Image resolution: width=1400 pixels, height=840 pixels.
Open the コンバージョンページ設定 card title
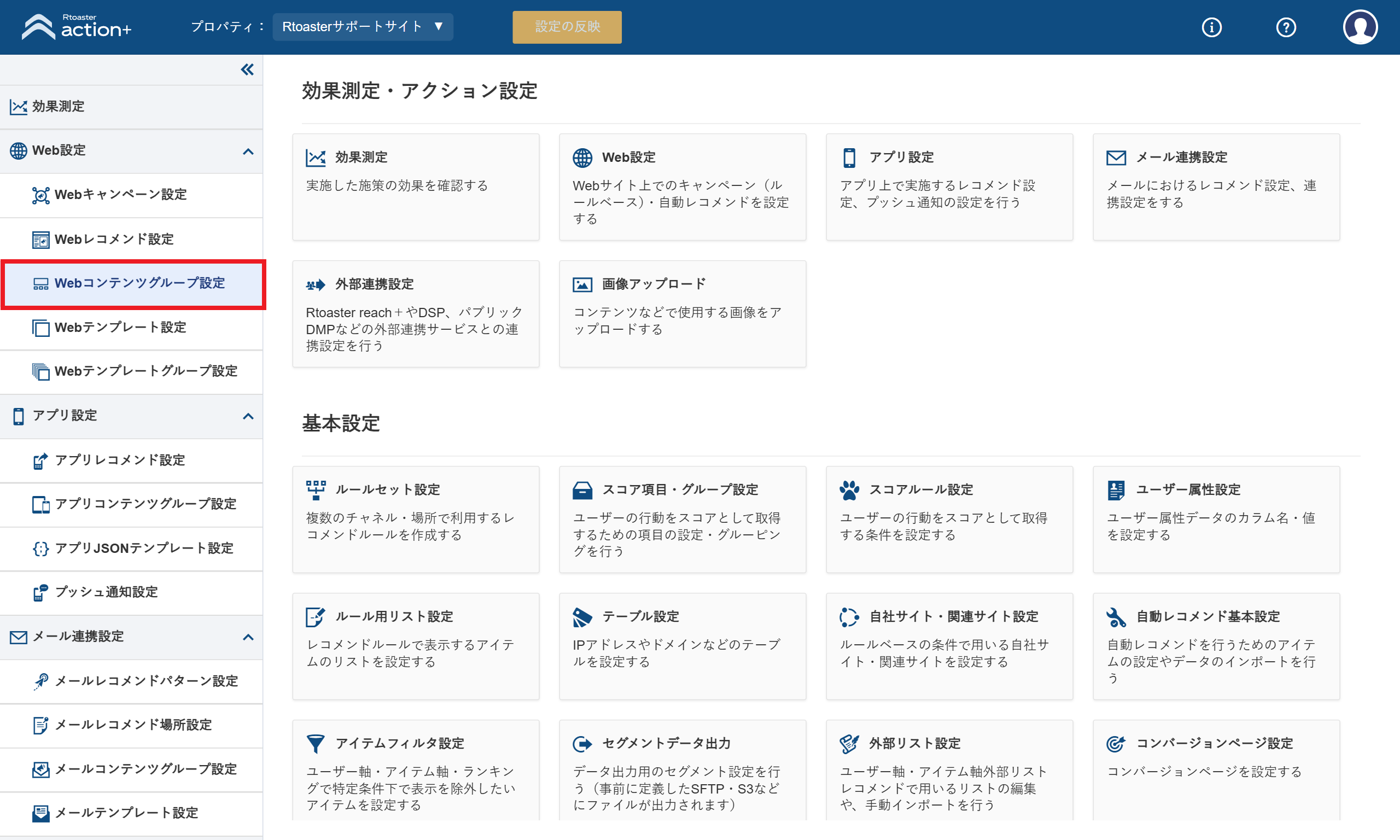1214,743
